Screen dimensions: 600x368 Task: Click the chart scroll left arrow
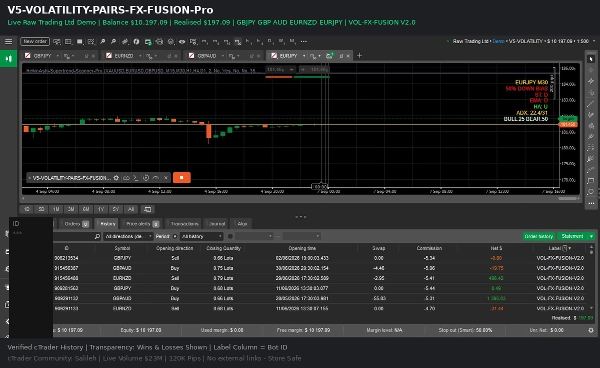point(23,199)
